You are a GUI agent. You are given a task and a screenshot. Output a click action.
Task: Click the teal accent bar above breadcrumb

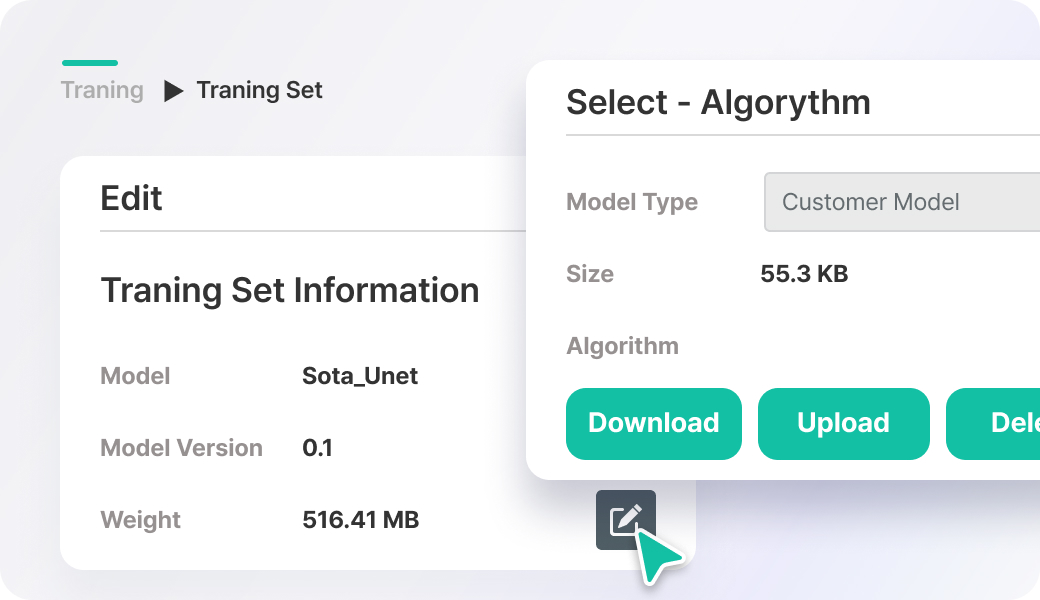coord(90,63)
